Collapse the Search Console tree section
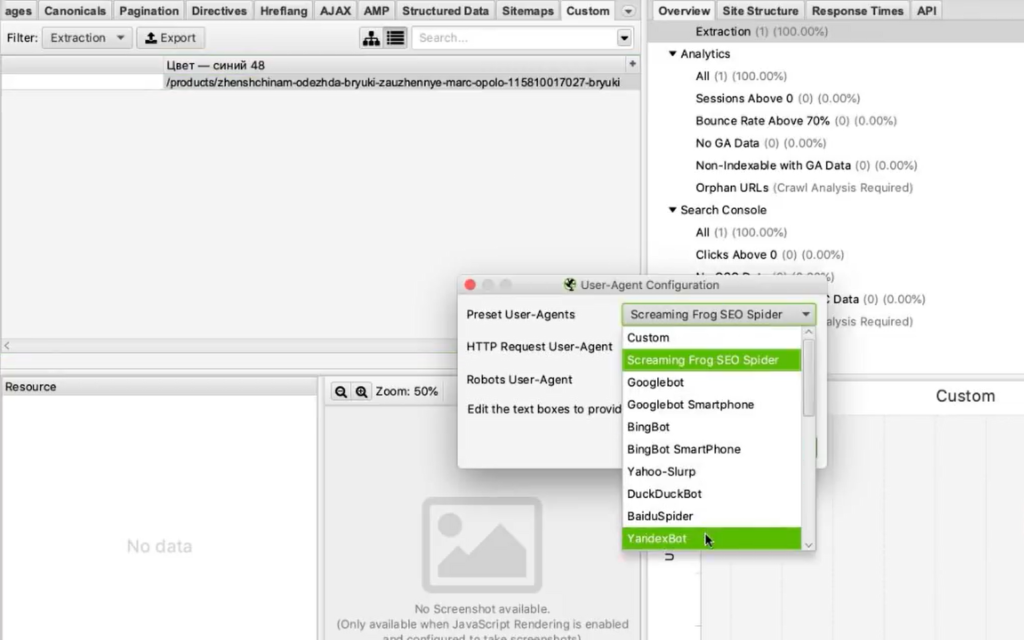The width and height of the screenshot is (1024, 640). click(x=673, y=210)
